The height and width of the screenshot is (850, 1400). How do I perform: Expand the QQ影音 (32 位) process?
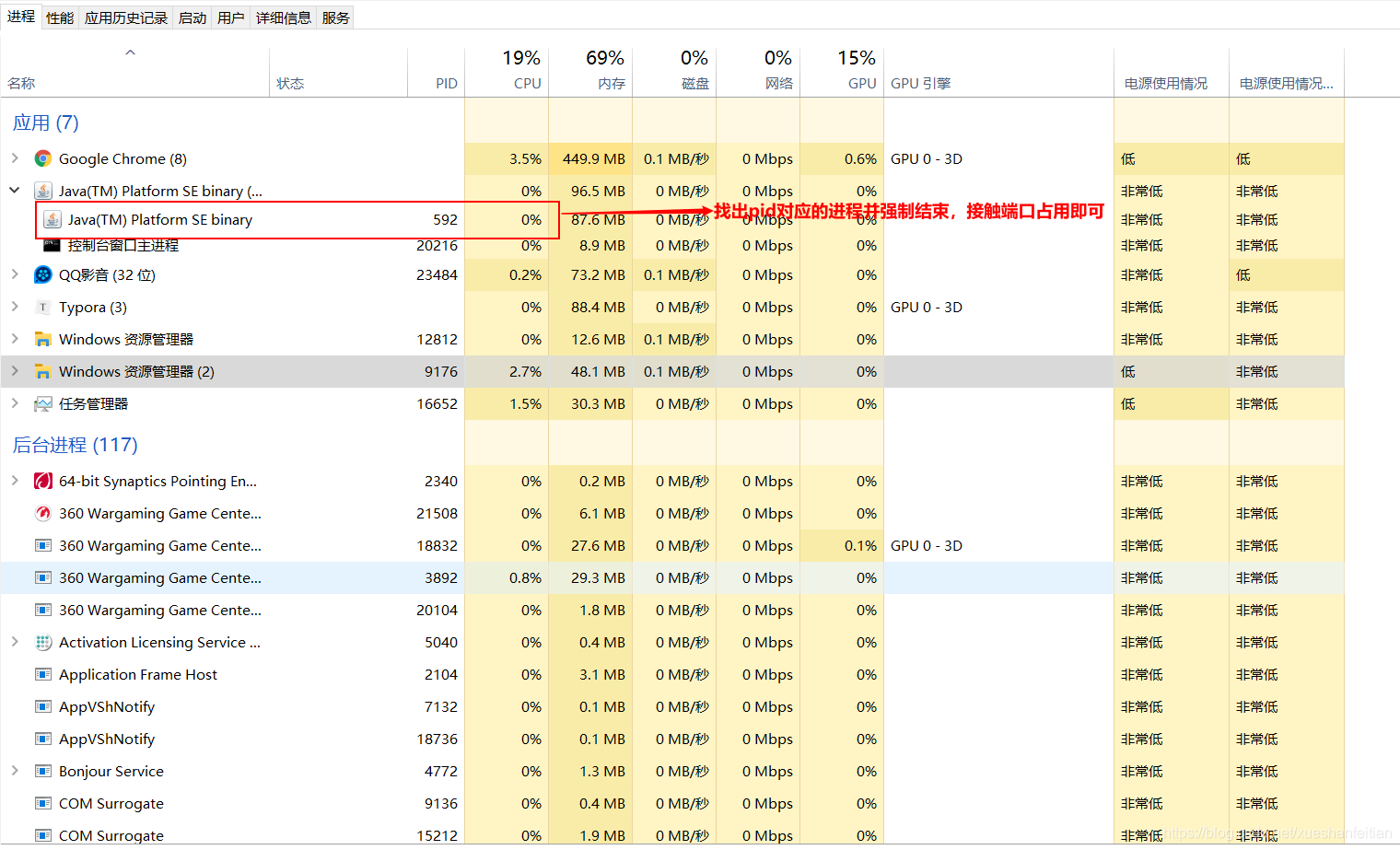point(15,274)
